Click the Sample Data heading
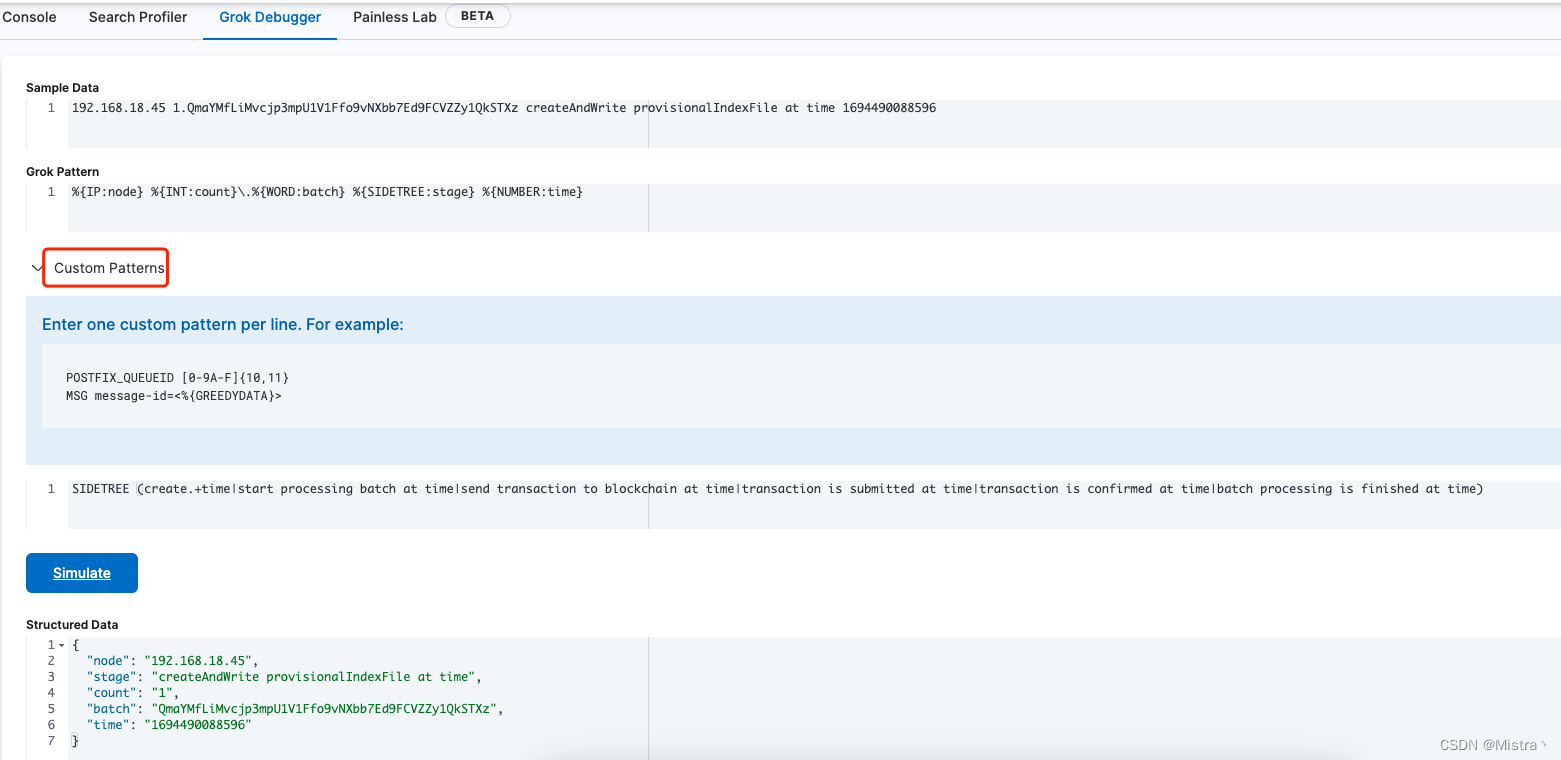 point(62,88)
